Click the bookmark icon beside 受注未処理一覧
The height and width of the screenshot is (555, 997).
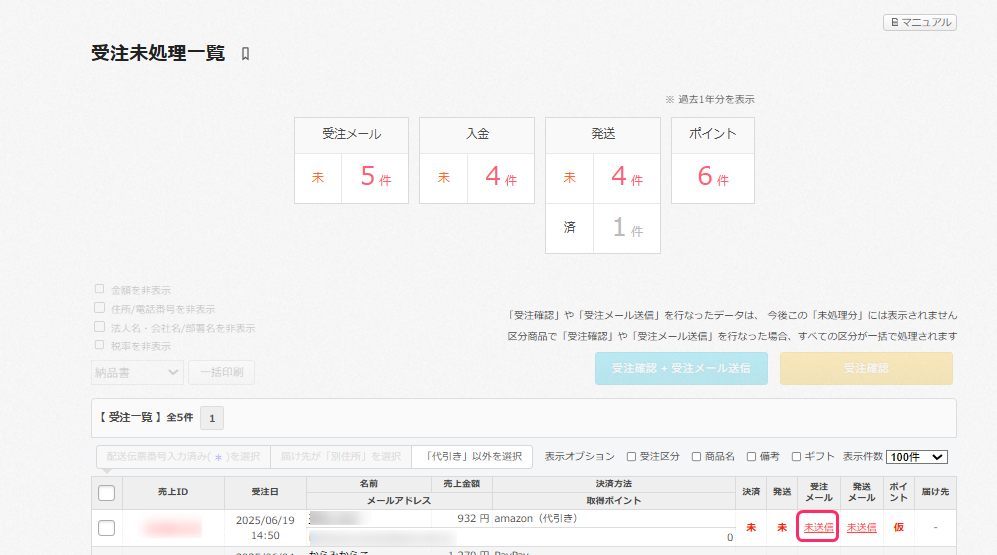pos(246,54)
